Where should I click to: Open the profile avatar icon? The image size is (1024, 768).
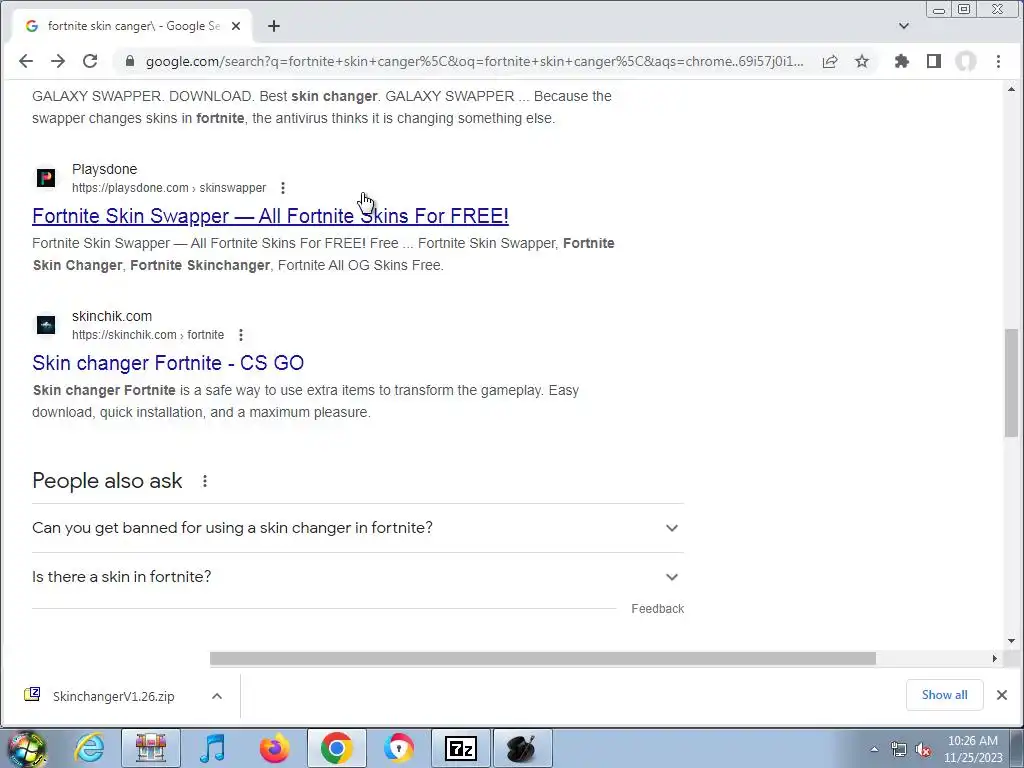(x=966, y=61)
